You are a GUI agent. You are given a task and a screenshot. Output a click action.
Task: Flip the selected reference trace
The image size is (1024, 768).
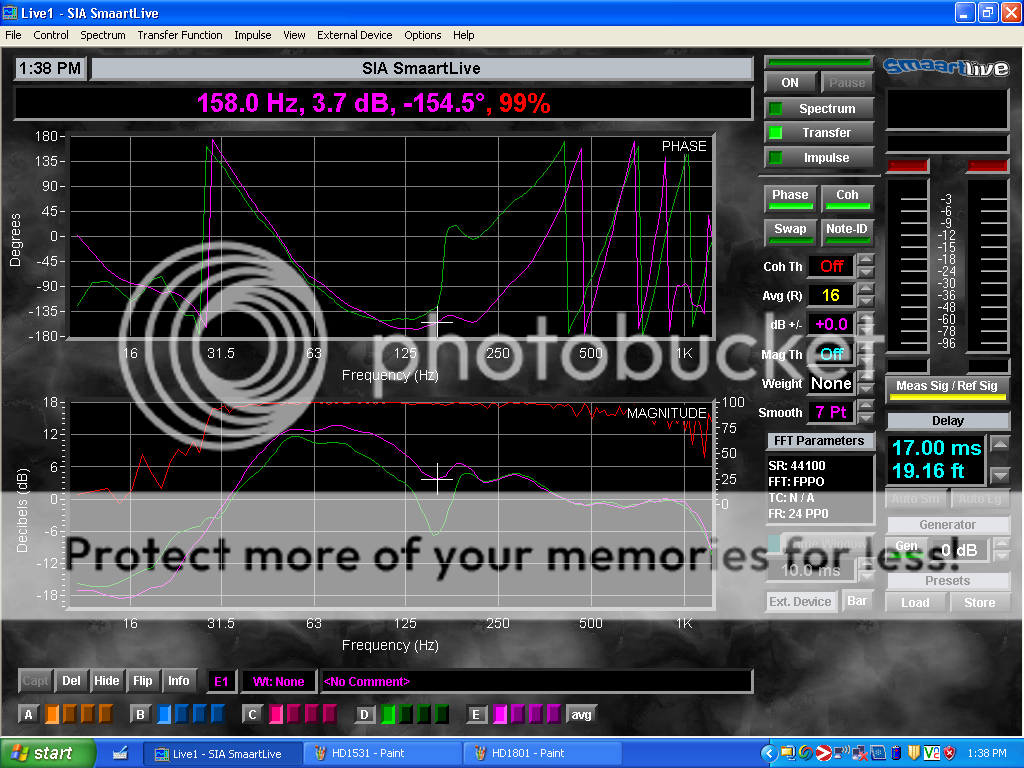pyautogui.click(x=143, y=681)
